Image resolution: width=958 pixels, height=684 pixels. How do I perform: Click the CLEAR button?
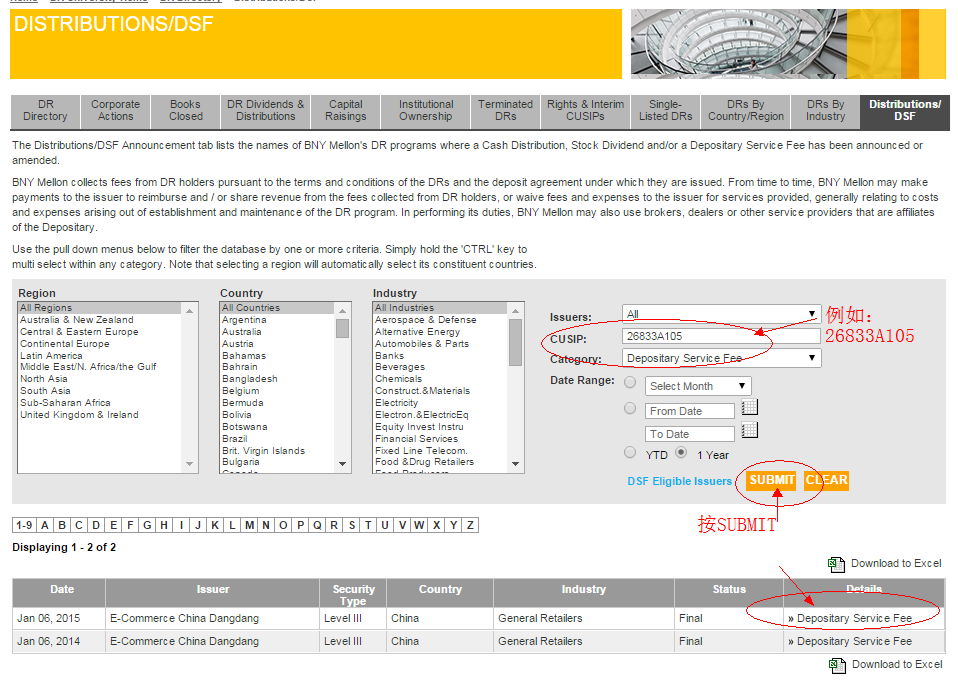826,481
